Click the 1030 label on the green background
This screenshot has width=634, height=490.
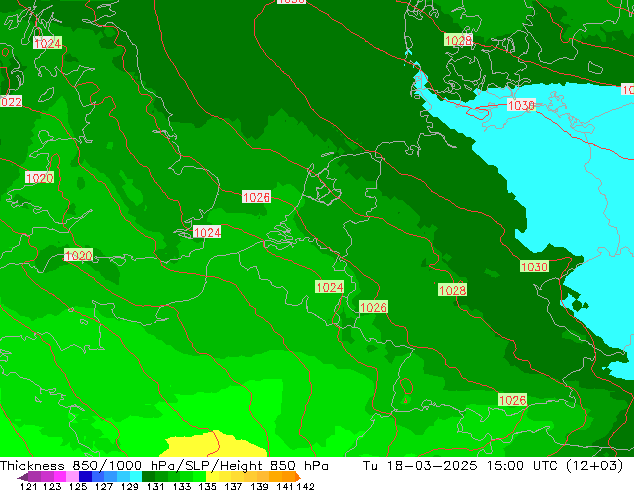tap(534, 267)
